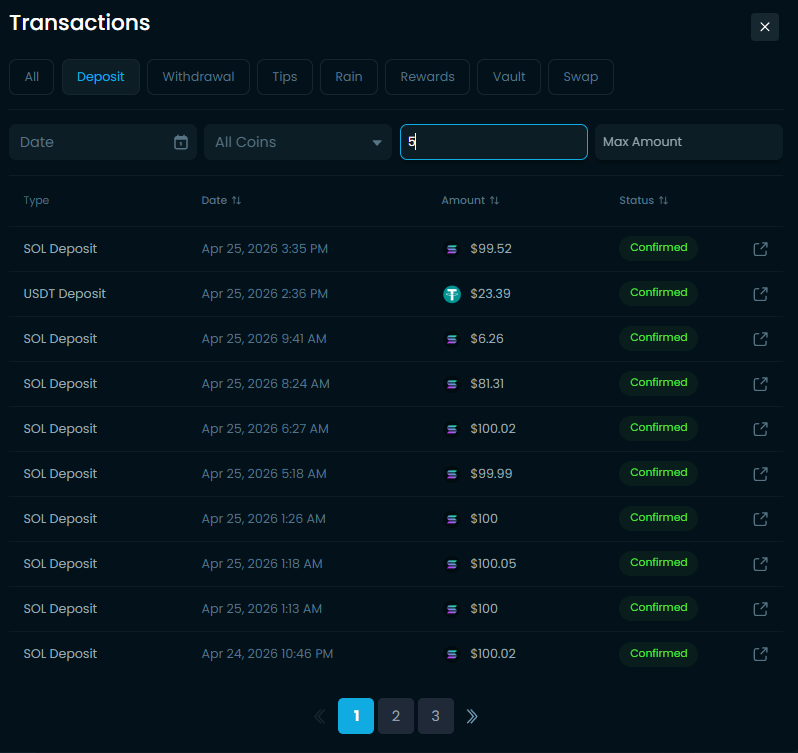Click the 'USDT Deposit' row label
The image size is (798, 753).
coord(65,294)
